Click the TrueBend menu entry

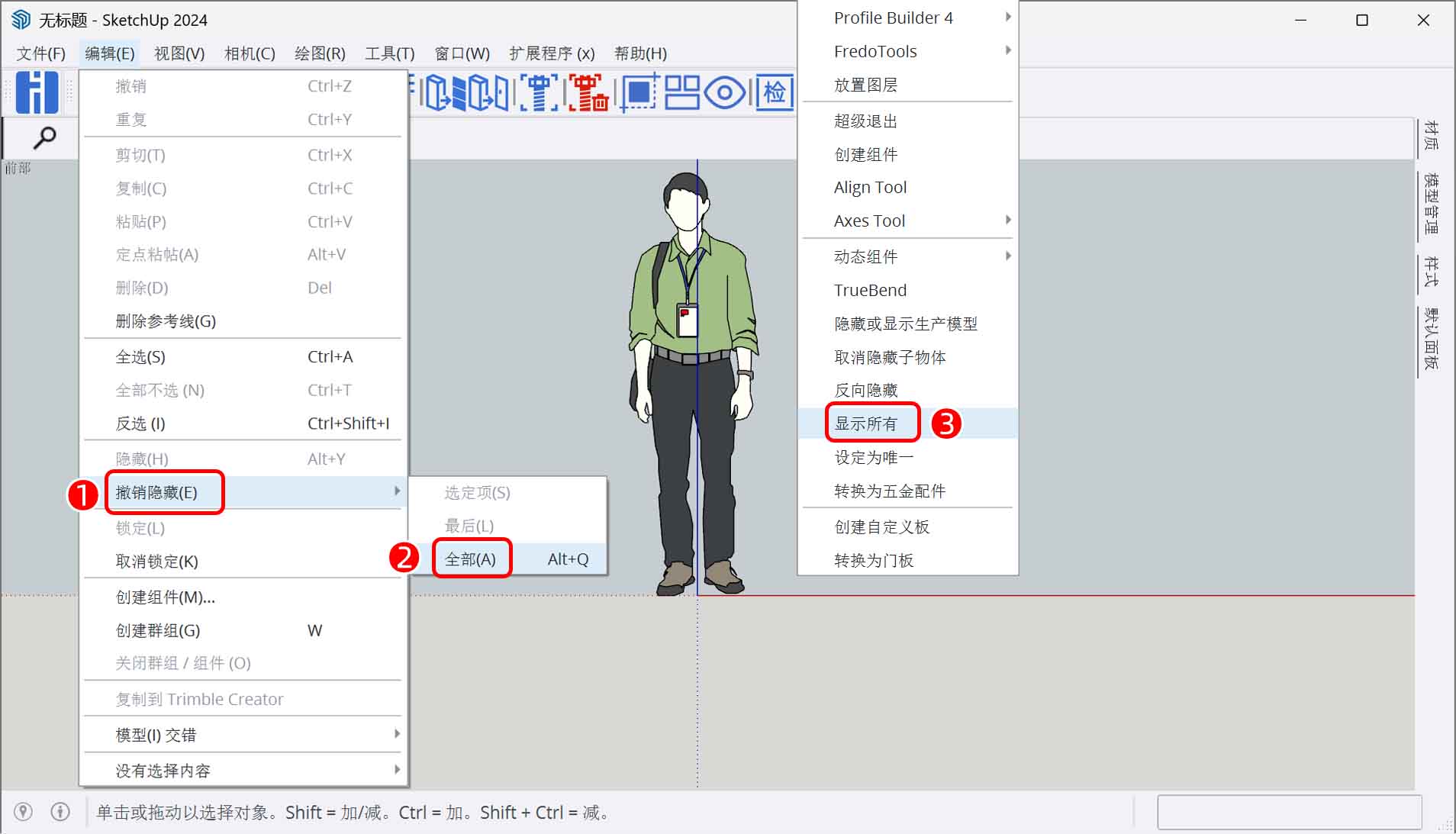(x=869, y=290)
